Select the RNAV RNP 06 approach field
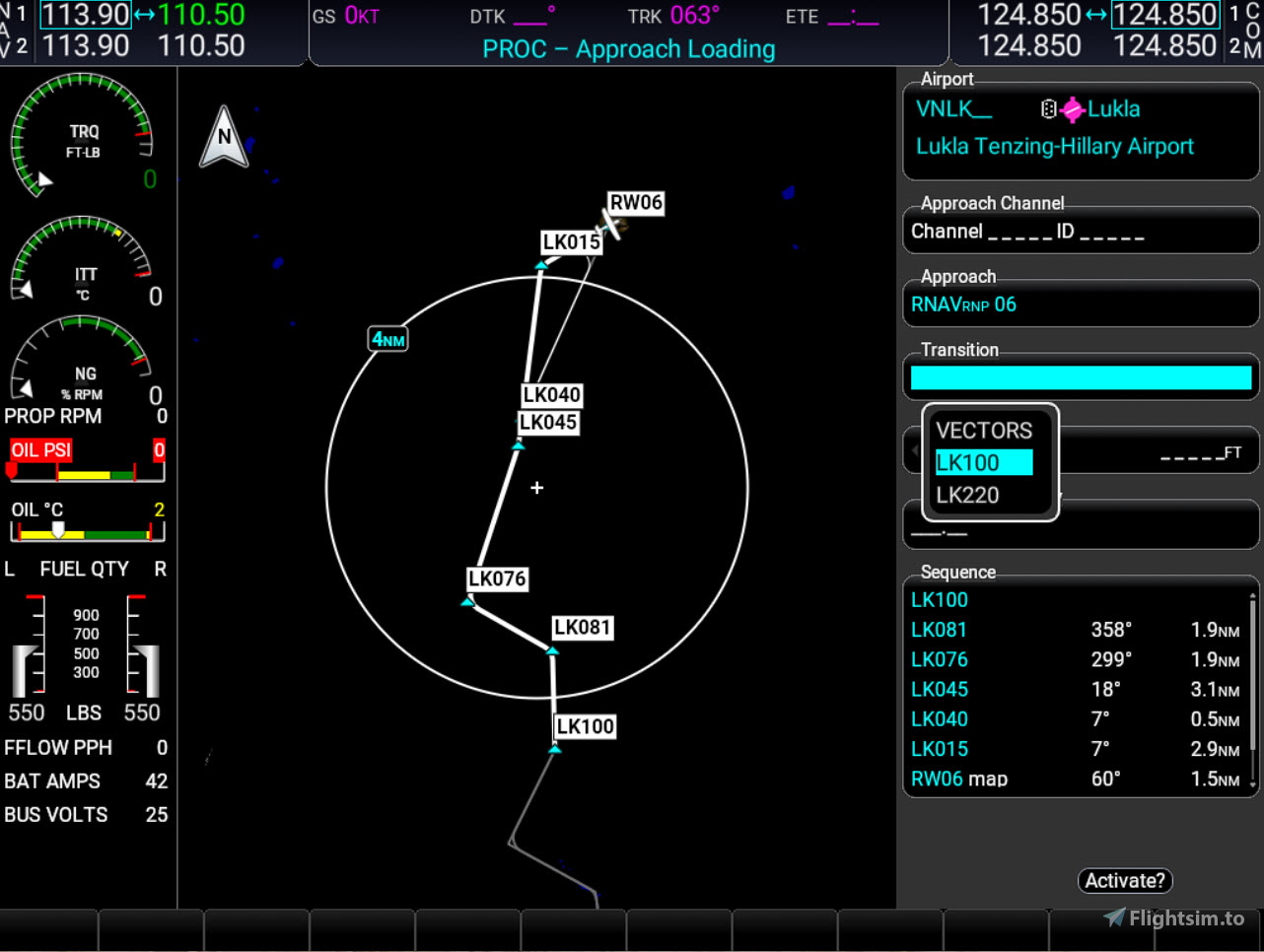The width and height of the screenshot is (1264, 952). pos(1080,304)
